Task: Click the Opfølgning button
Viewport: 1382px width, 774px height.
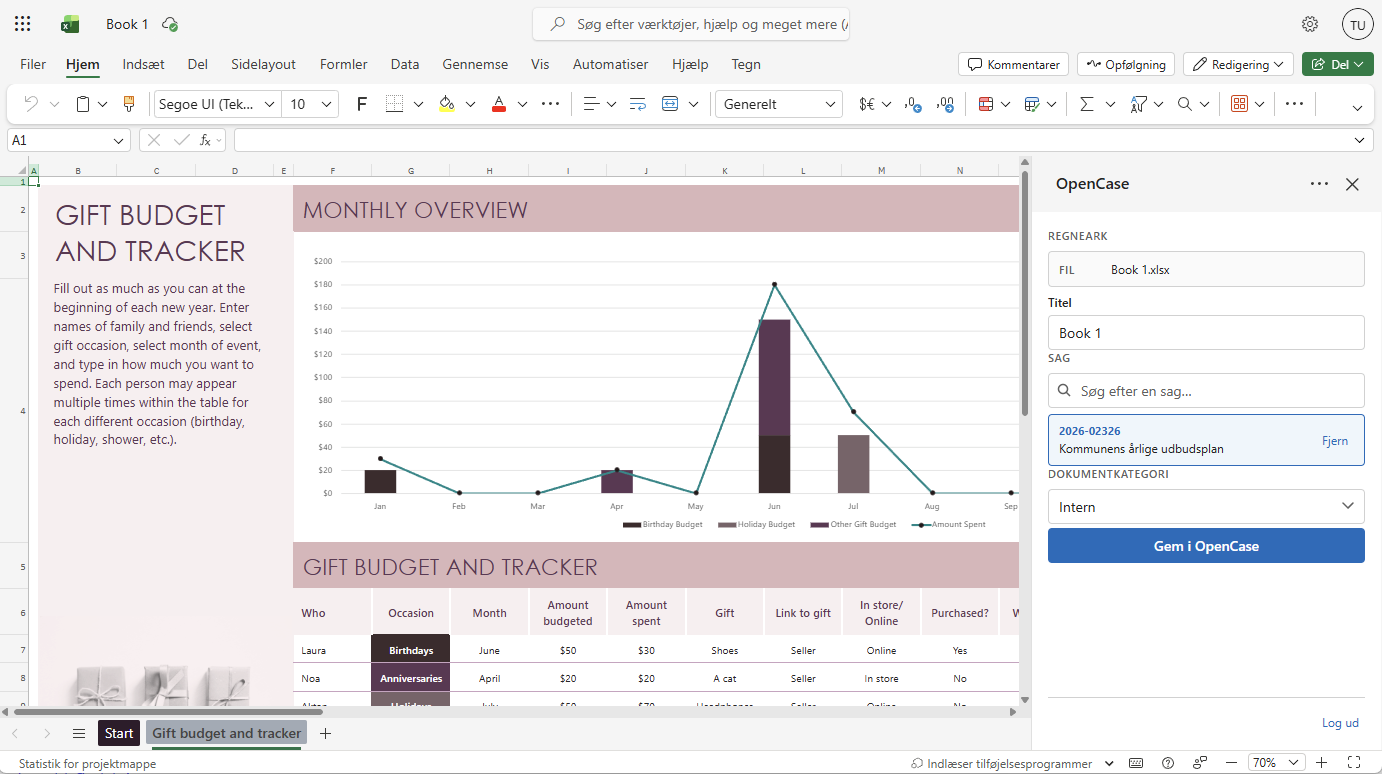Action: (x=1126, y=64)
